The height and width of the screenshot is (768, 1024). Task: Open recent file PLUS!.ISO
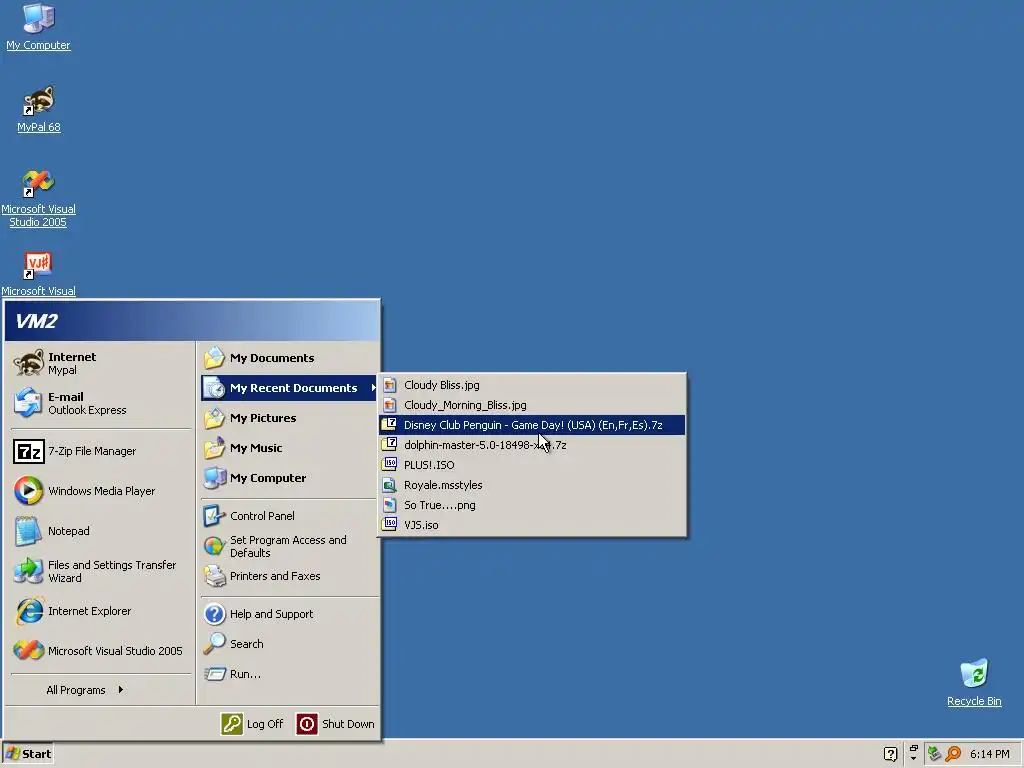point(532,465)
